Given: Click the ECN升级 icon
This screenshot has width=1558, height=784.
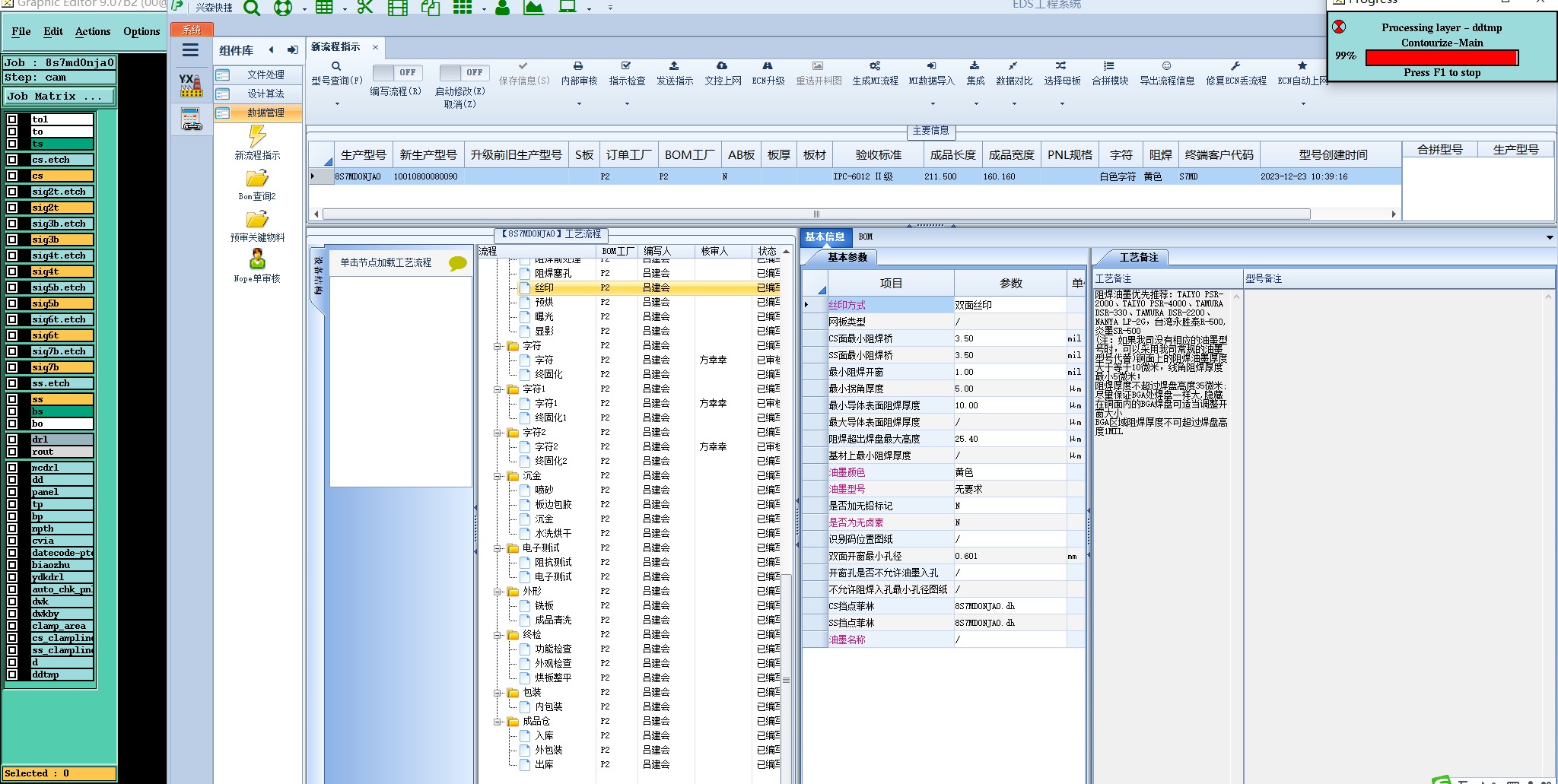Looking at the screenshot, I should [x=768, y=66].
